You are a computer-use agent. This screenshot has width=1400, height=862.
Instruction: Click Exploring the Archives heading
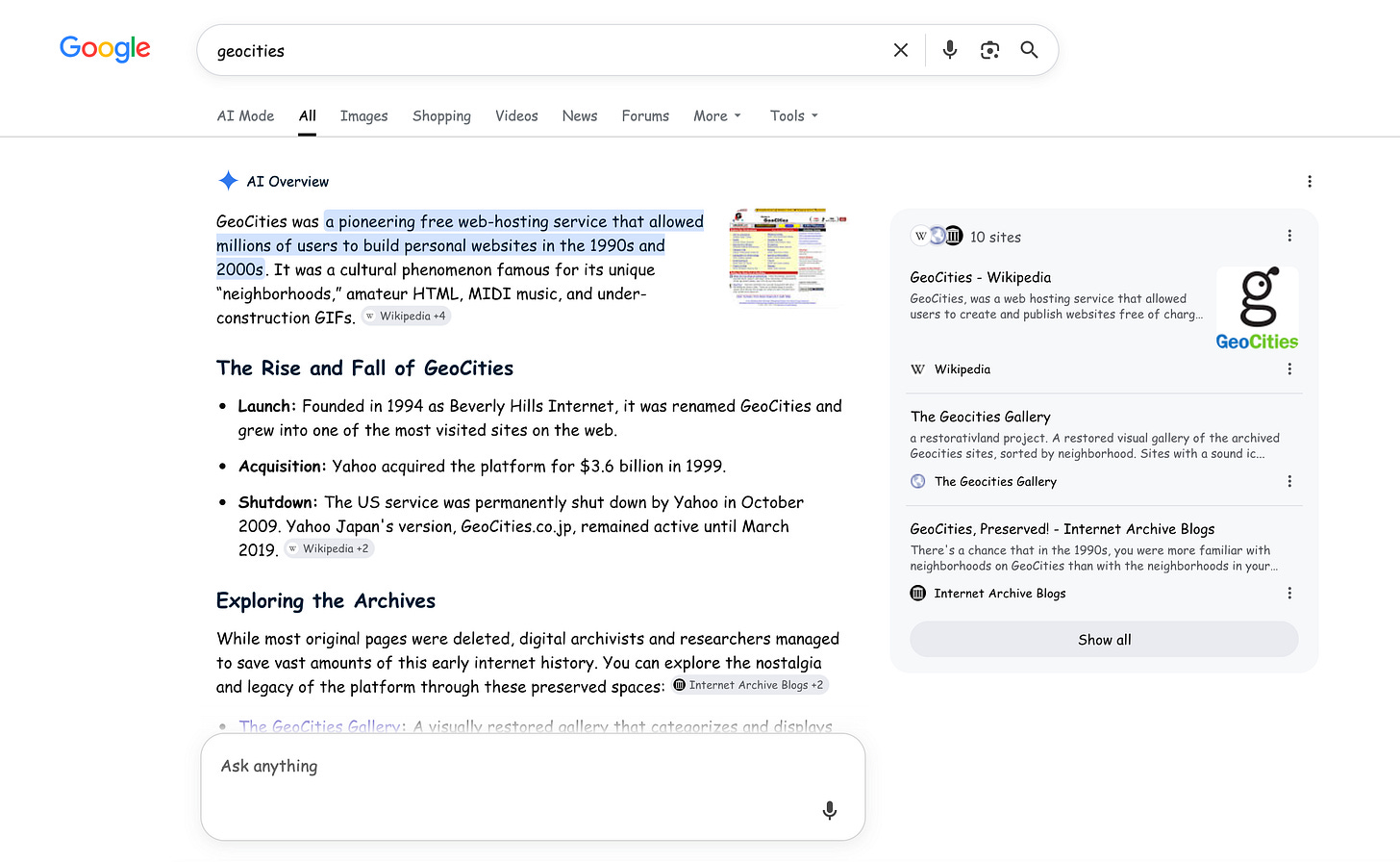326,601
